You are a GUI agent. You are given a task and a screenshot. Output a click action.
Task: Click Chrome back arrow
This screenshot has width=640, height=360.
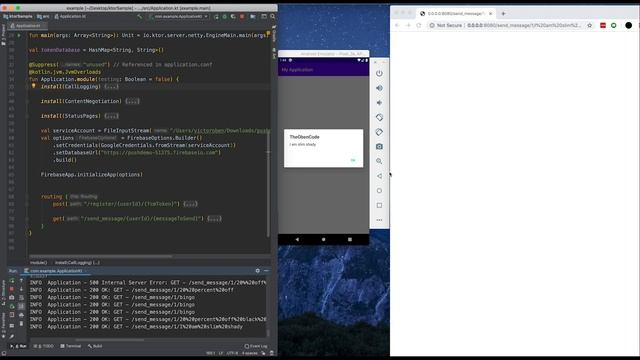397,25
